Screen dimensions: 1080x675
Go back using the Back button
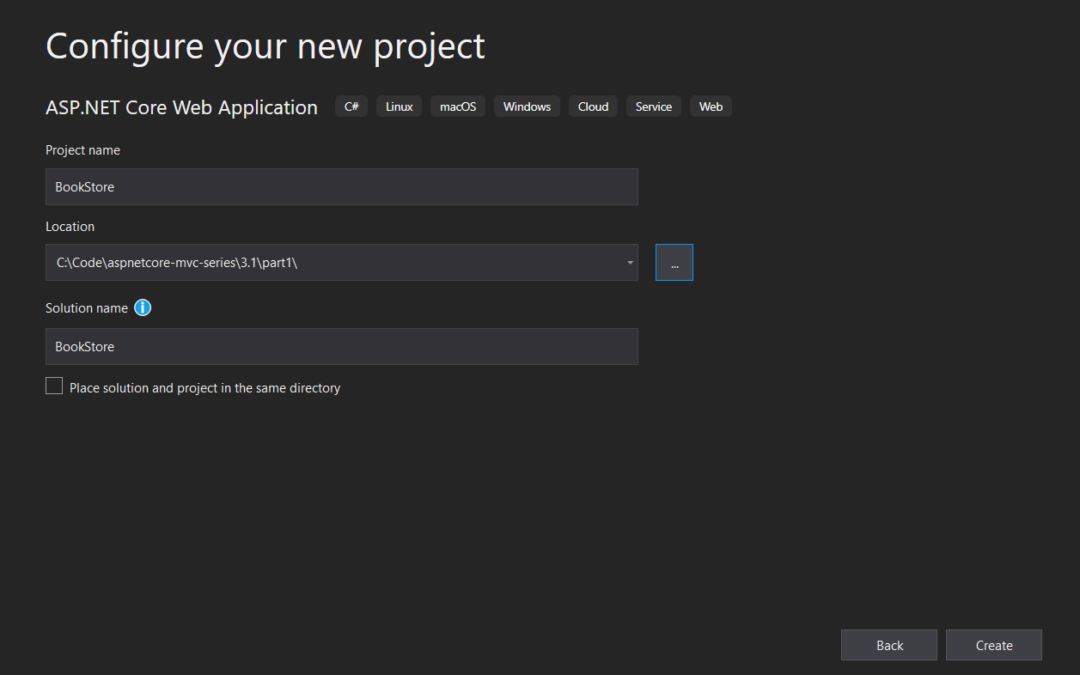(889, 645)
